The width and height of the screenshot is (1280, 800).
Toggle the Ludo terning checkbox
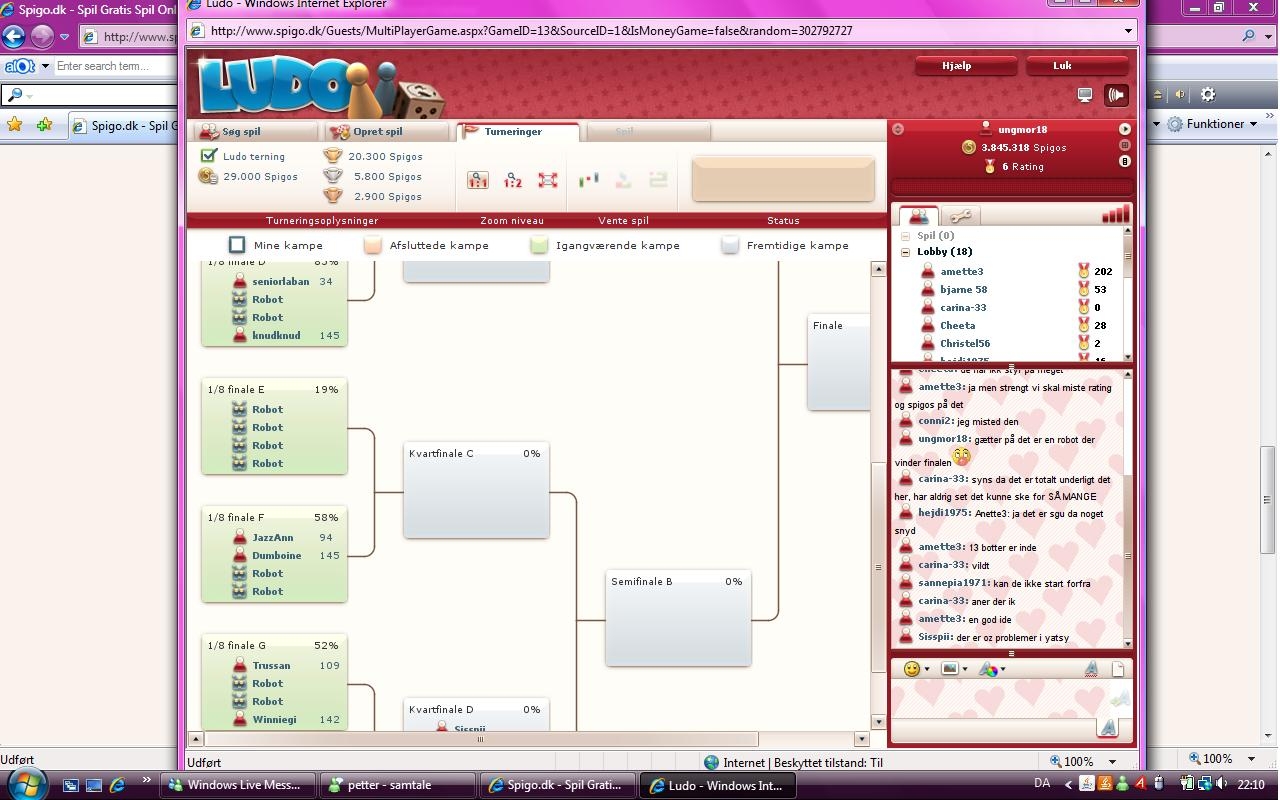point(209,156)
